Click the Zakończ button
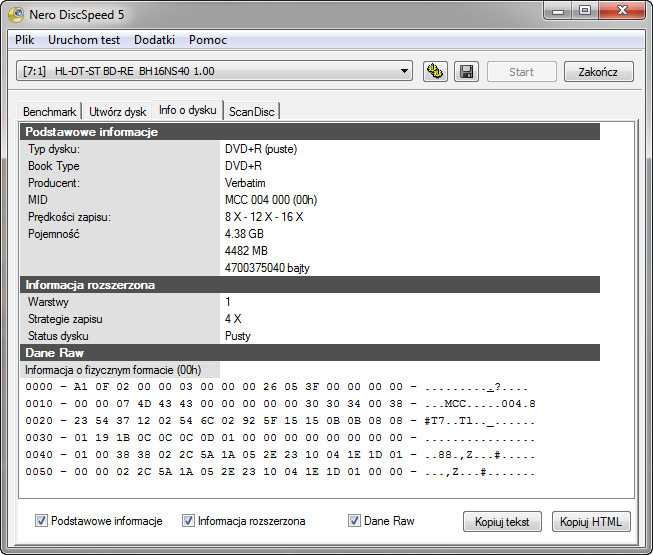 point(598,72)
